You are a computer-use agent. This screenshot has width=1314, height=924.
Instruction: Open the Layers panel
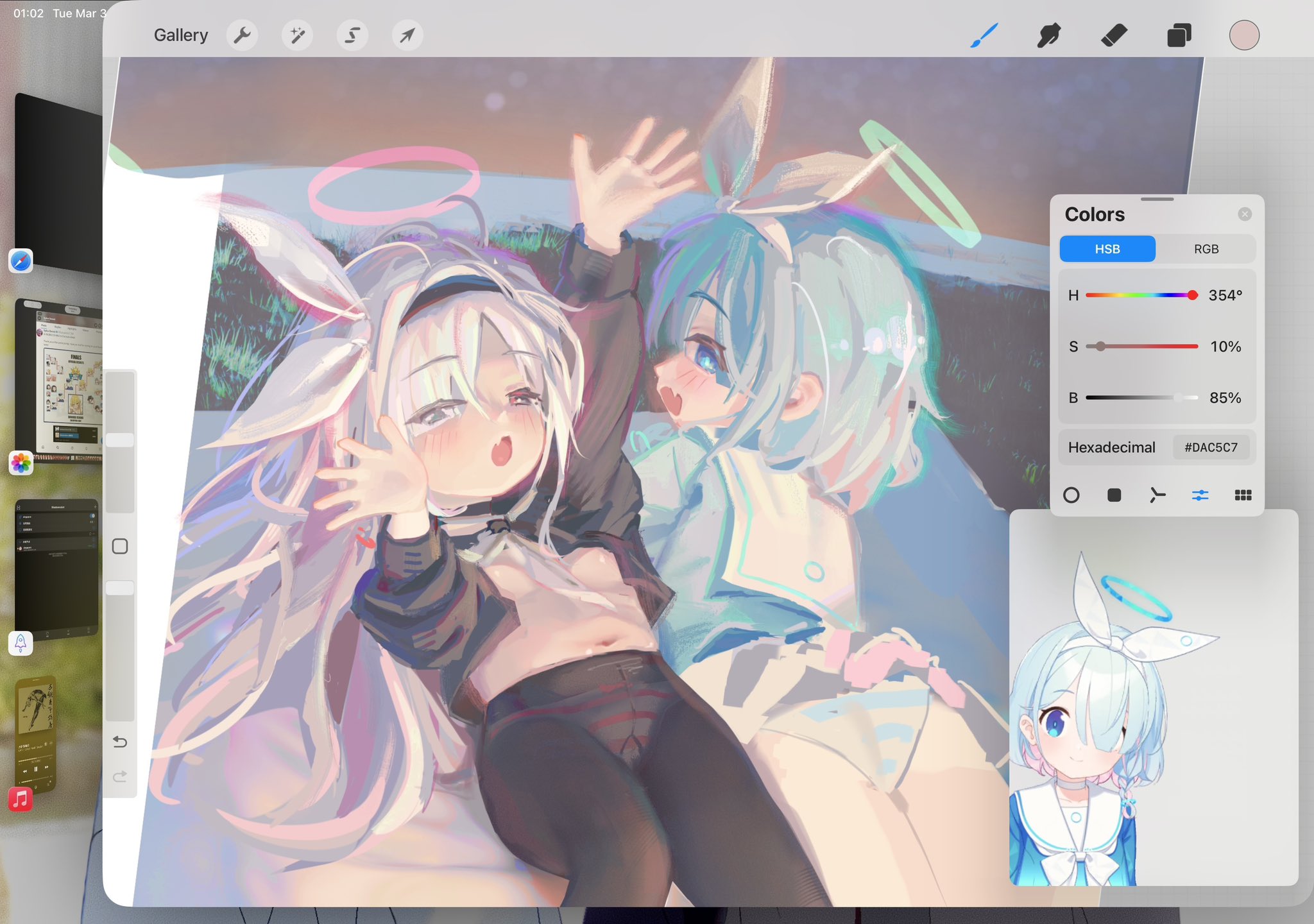click(1179, 35)
